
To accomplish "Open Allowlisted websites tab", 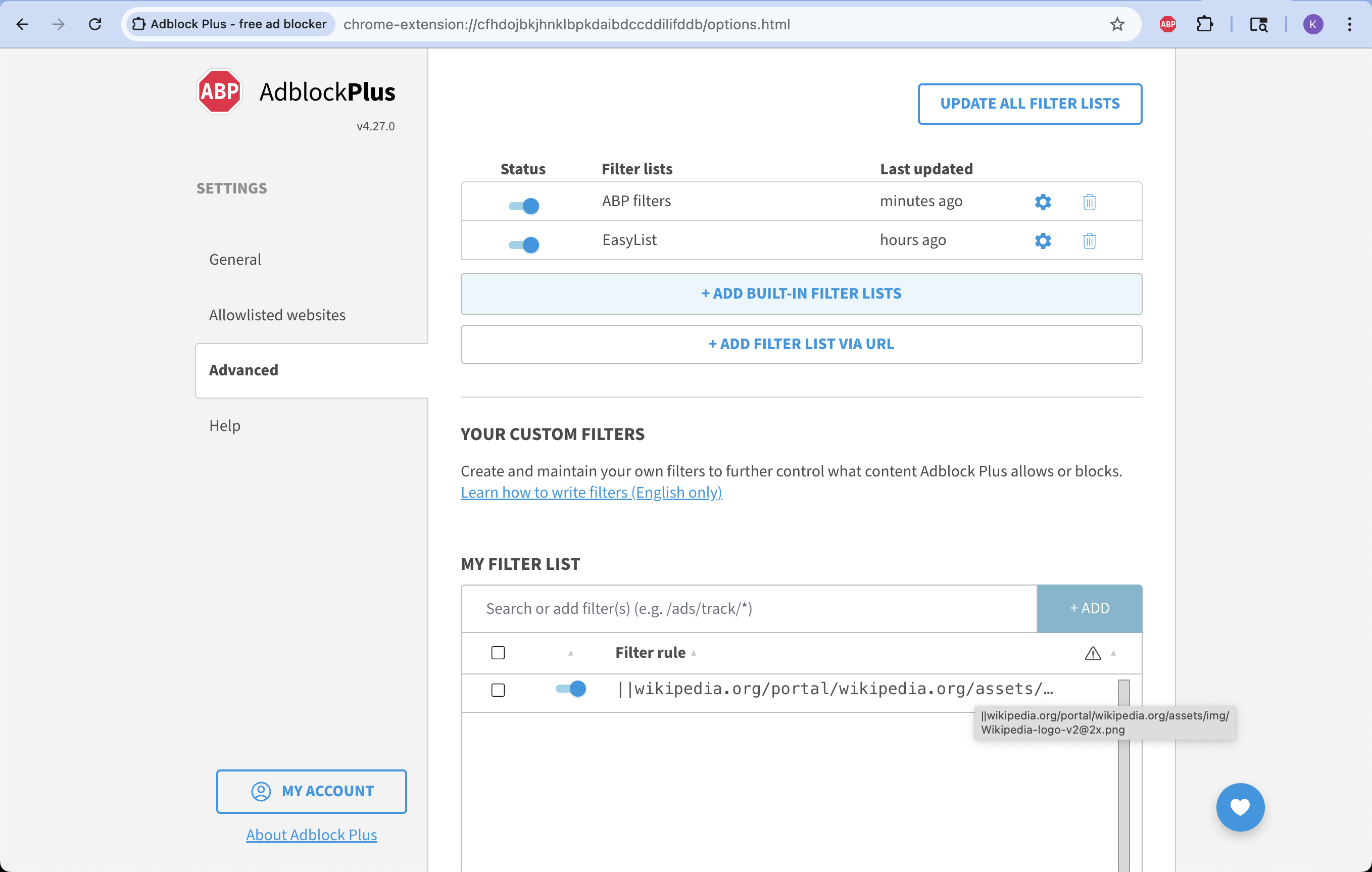I will (277, 315).
